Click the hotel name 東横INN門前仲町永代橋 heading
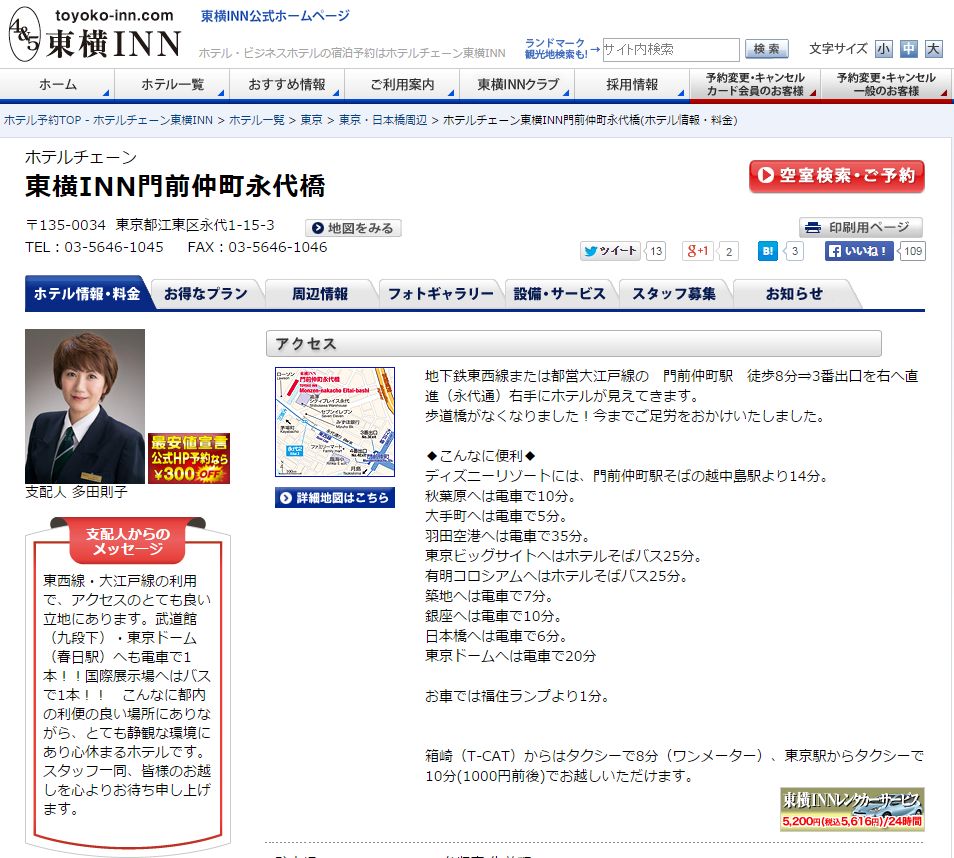Viewport: 954px width, 858px height. pos(175,186)
